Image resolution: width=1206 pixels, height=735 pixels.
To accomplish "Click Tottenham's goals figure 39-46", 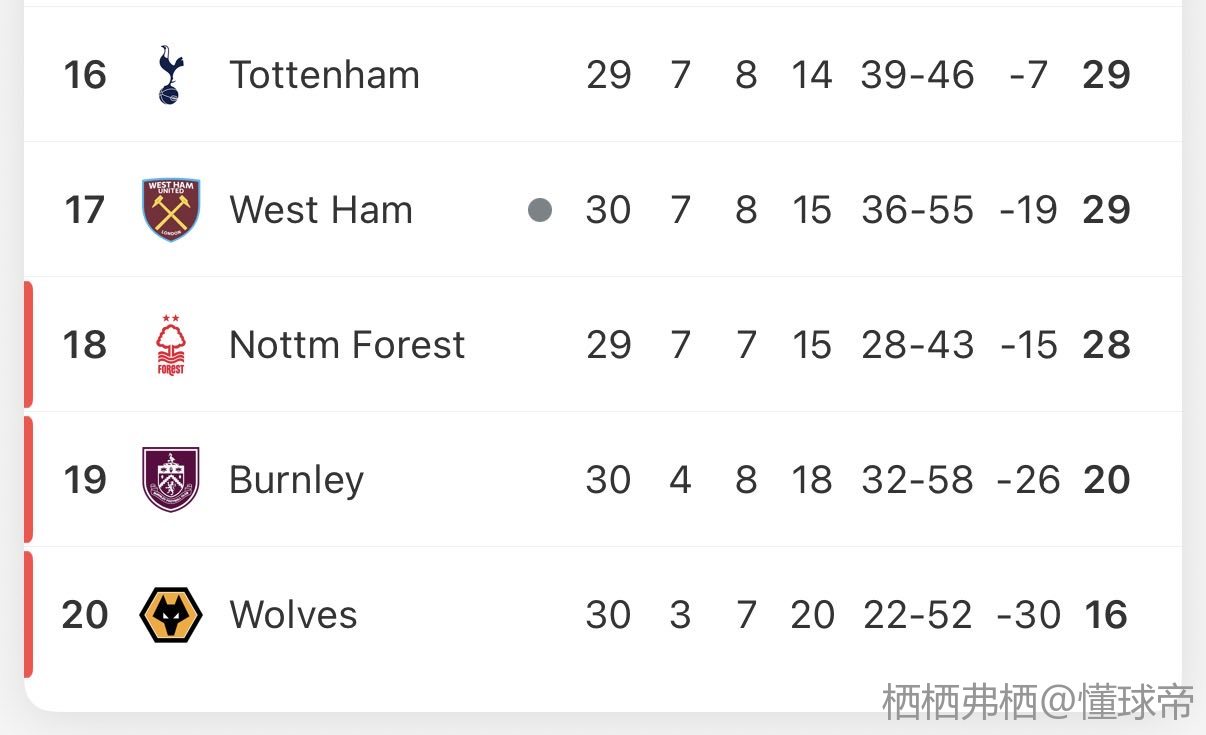I will coord(917,75).
